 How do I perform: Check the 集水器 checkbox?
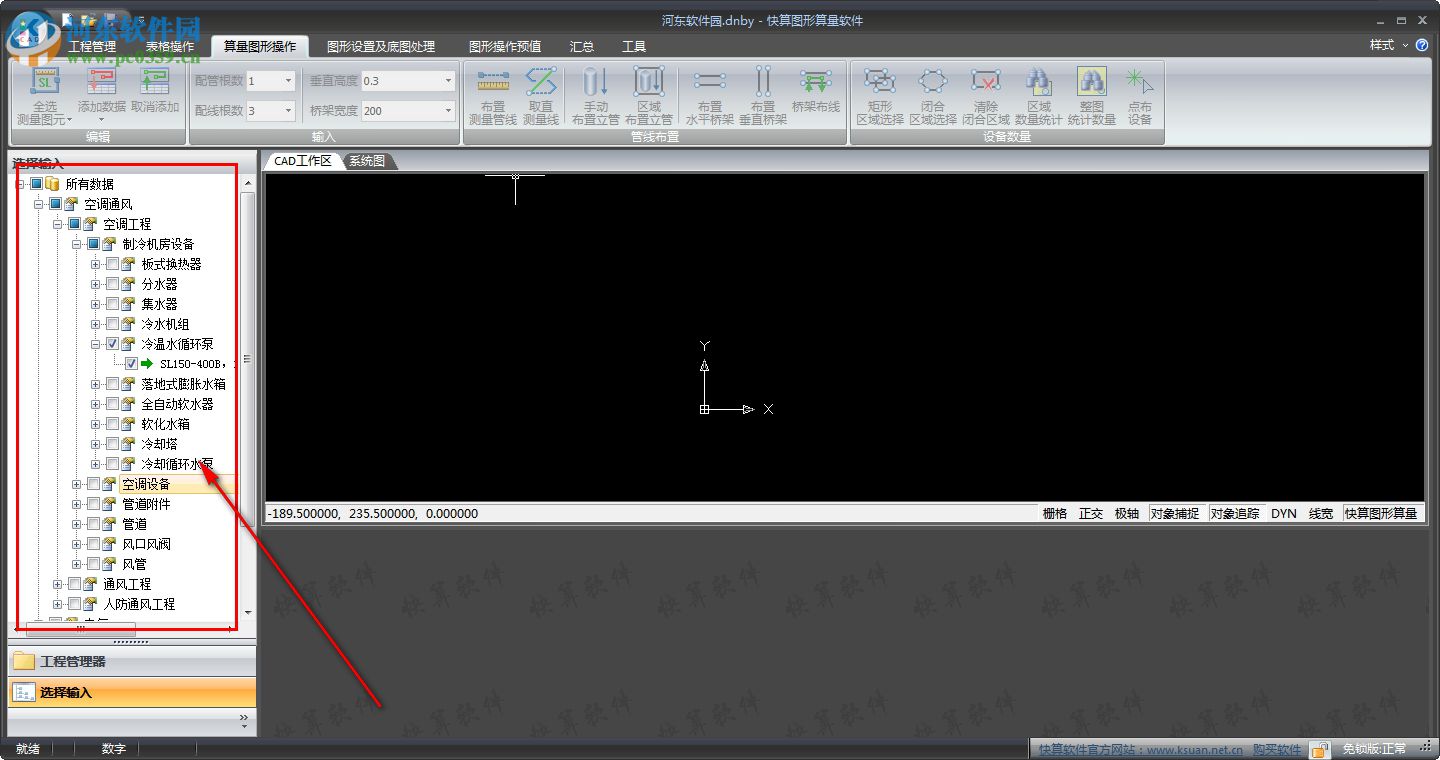click(x=112, y=304)
